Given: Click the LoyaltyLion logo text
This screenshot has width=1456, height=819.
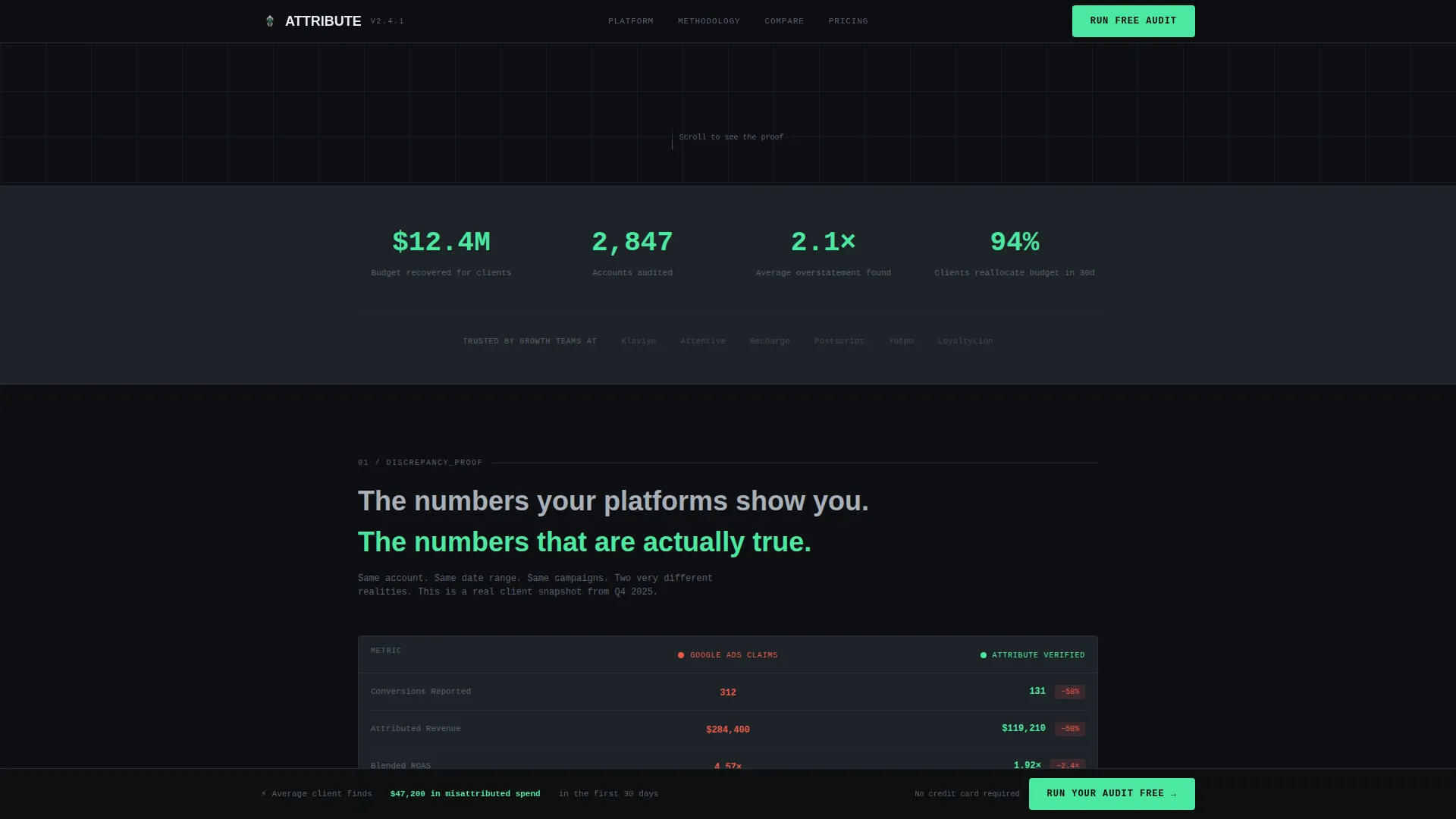Looking at the screenshot, I should click(x=965, y=341).
